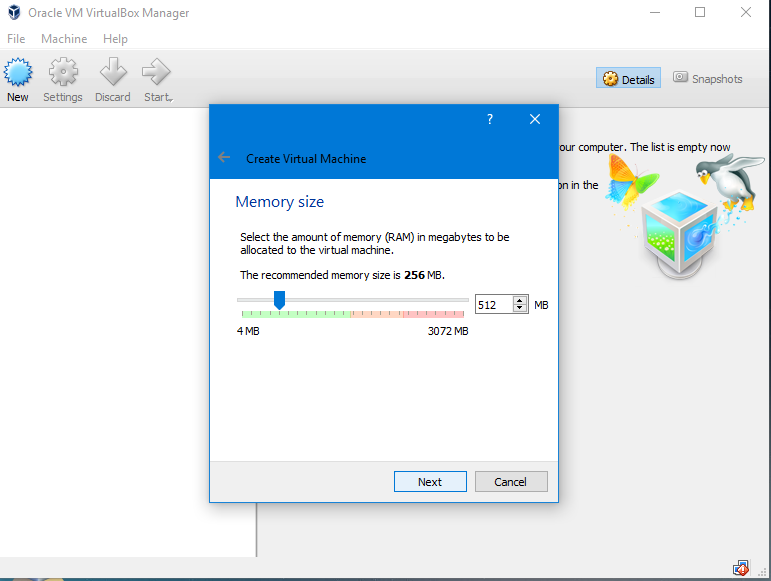Click into the 512 memory value field
Screen dimensions: 771x581
pos(494,305)
